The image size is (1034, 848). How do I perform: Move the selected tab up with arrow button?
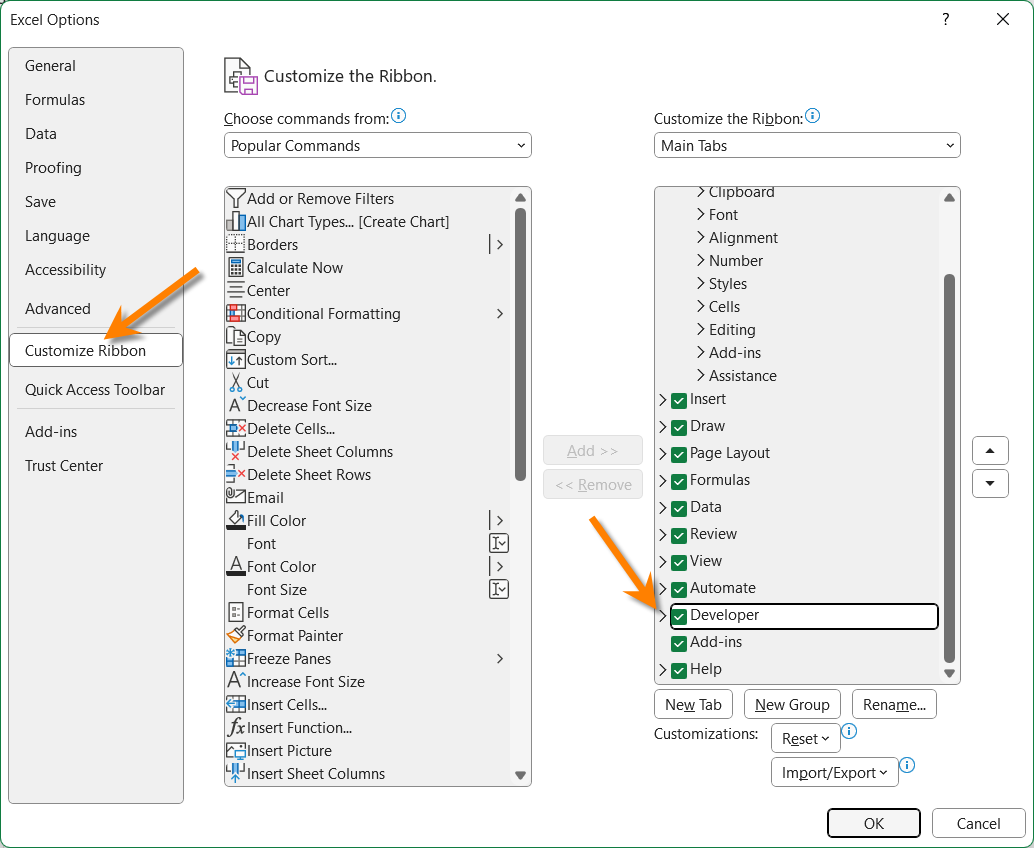coord(990,451)
